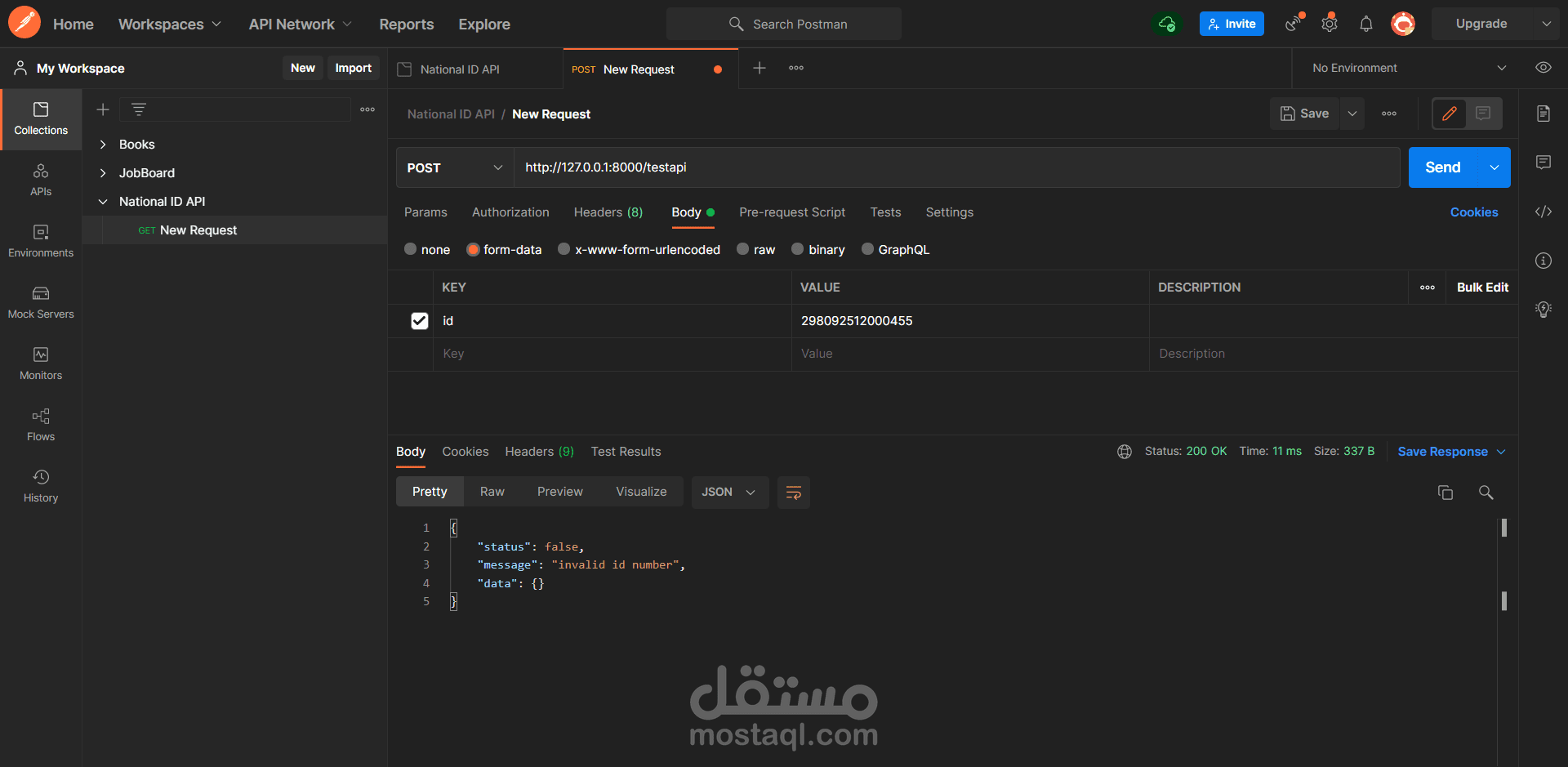Open Monitors in the sidebar

(41, 364)
